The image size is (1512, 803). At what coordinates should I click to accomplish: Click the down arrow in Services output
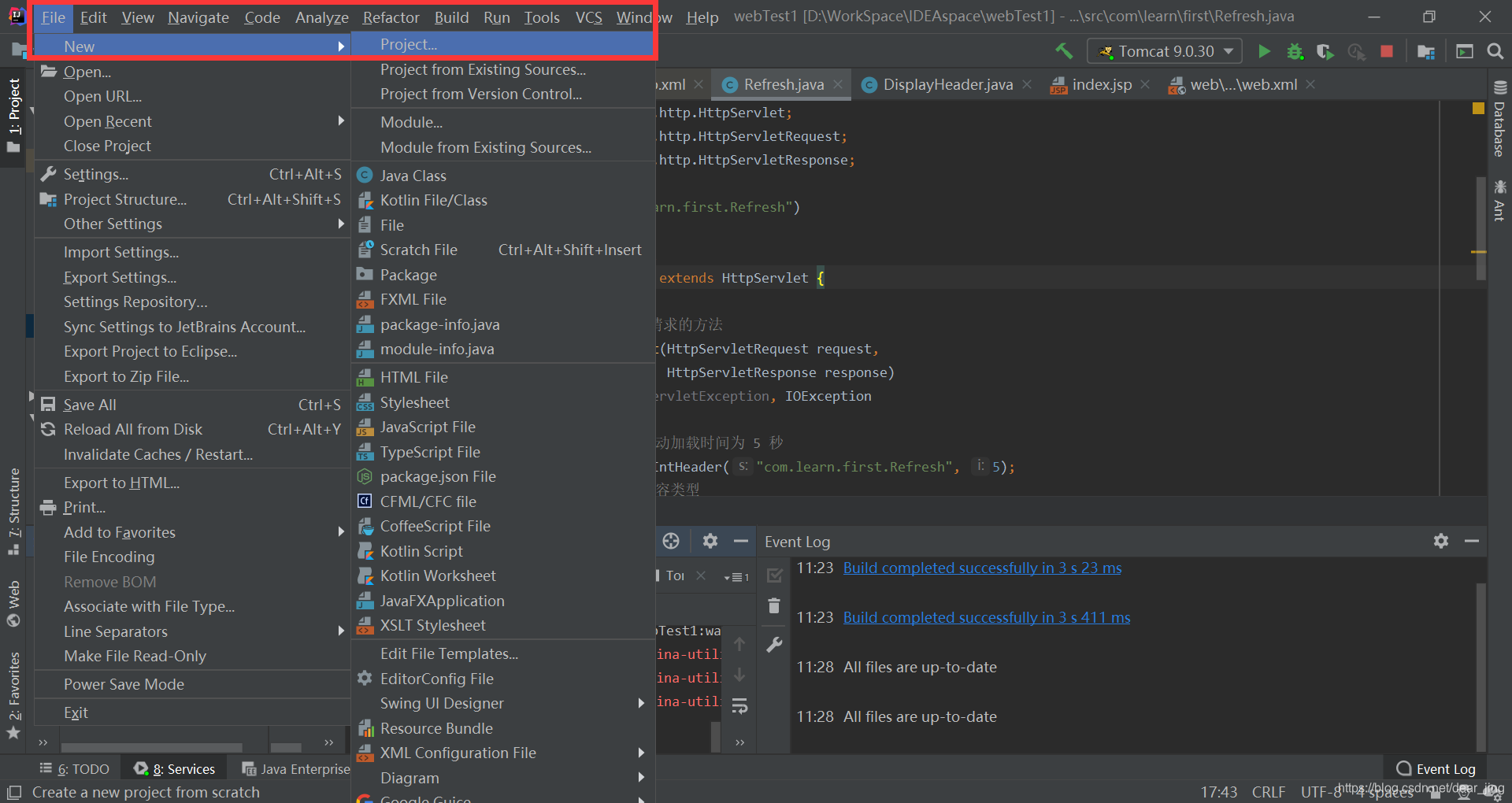pyautogui.click(x=739, y=675)
